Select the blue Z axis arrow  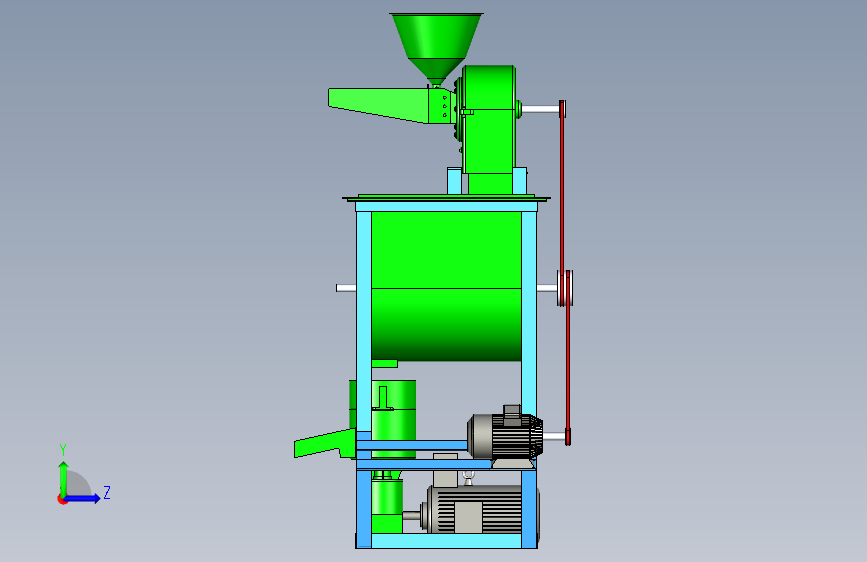pos(83,498)
